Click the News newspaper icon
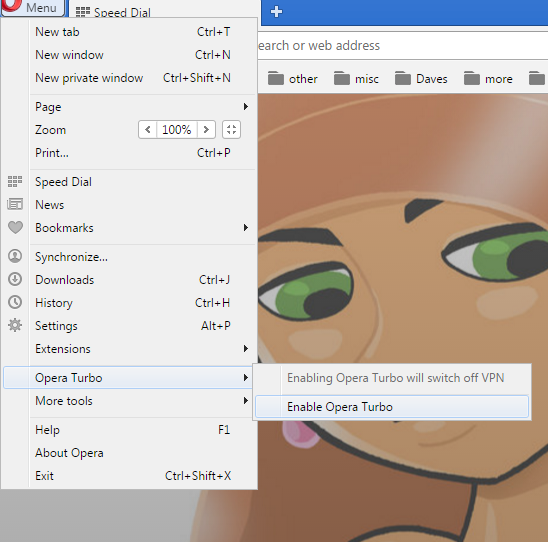The height and width of the screenshot is (542, 548). 15,204
